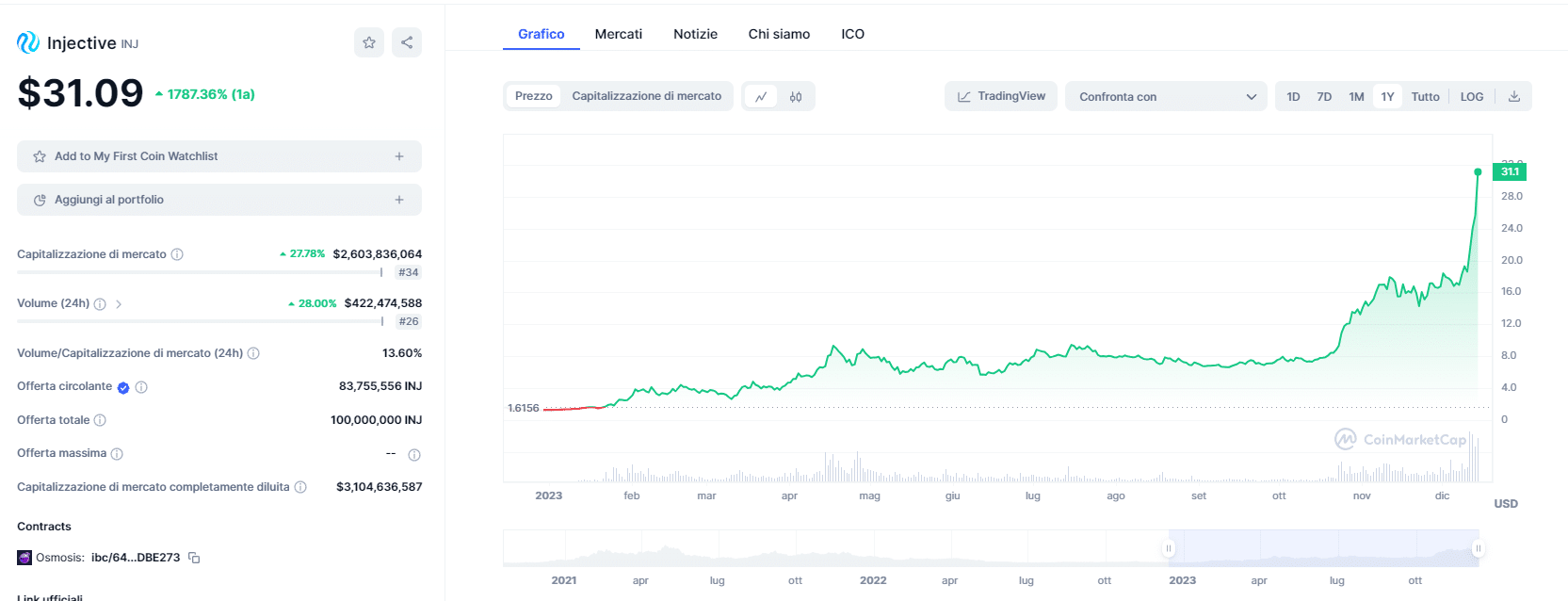The height and width of the screenshot is (601, 1568).
Task: Open TradingView chart button
Action: [x=1001, y=96]
